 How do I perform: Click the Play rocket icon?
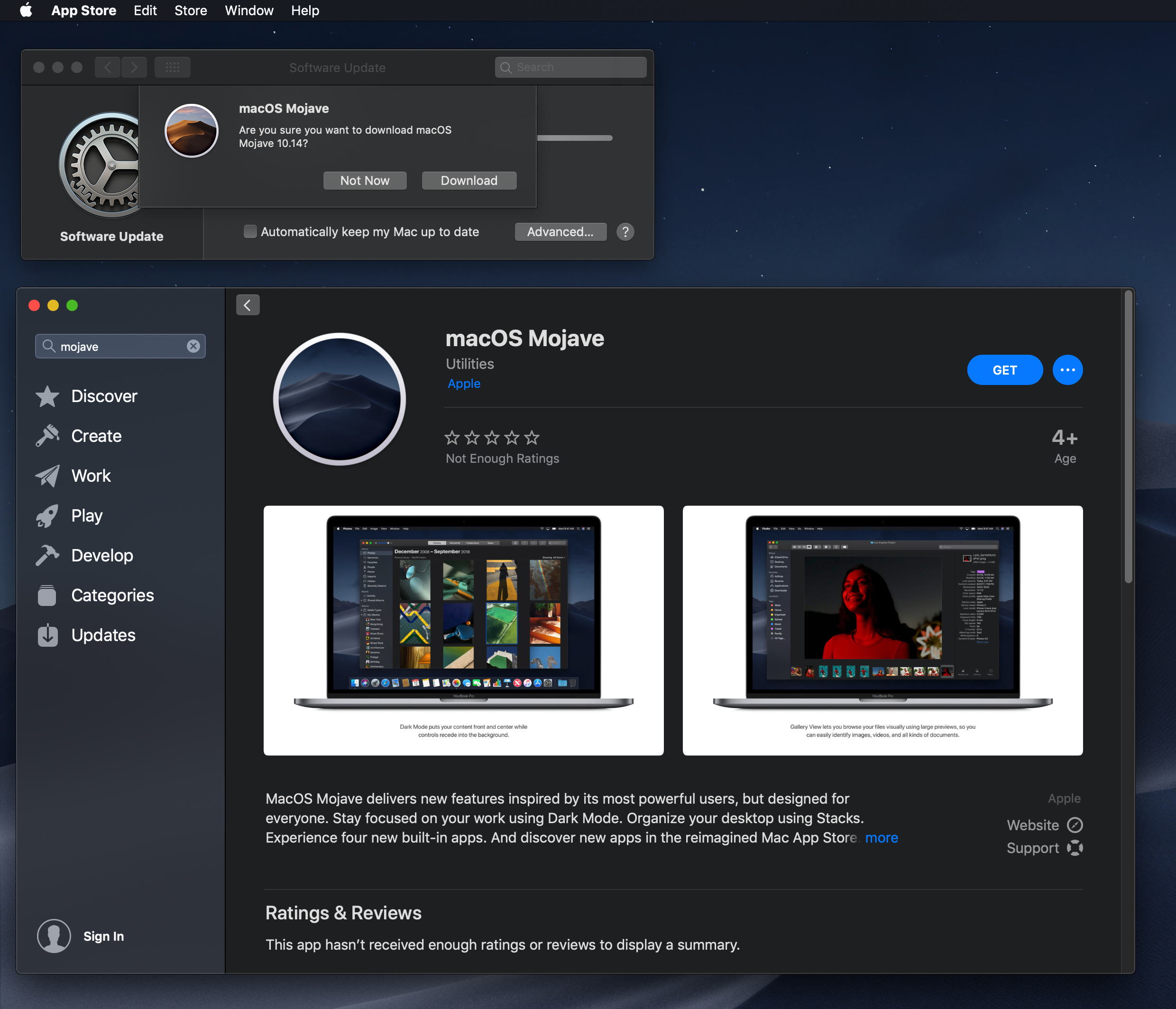(47, 515)
